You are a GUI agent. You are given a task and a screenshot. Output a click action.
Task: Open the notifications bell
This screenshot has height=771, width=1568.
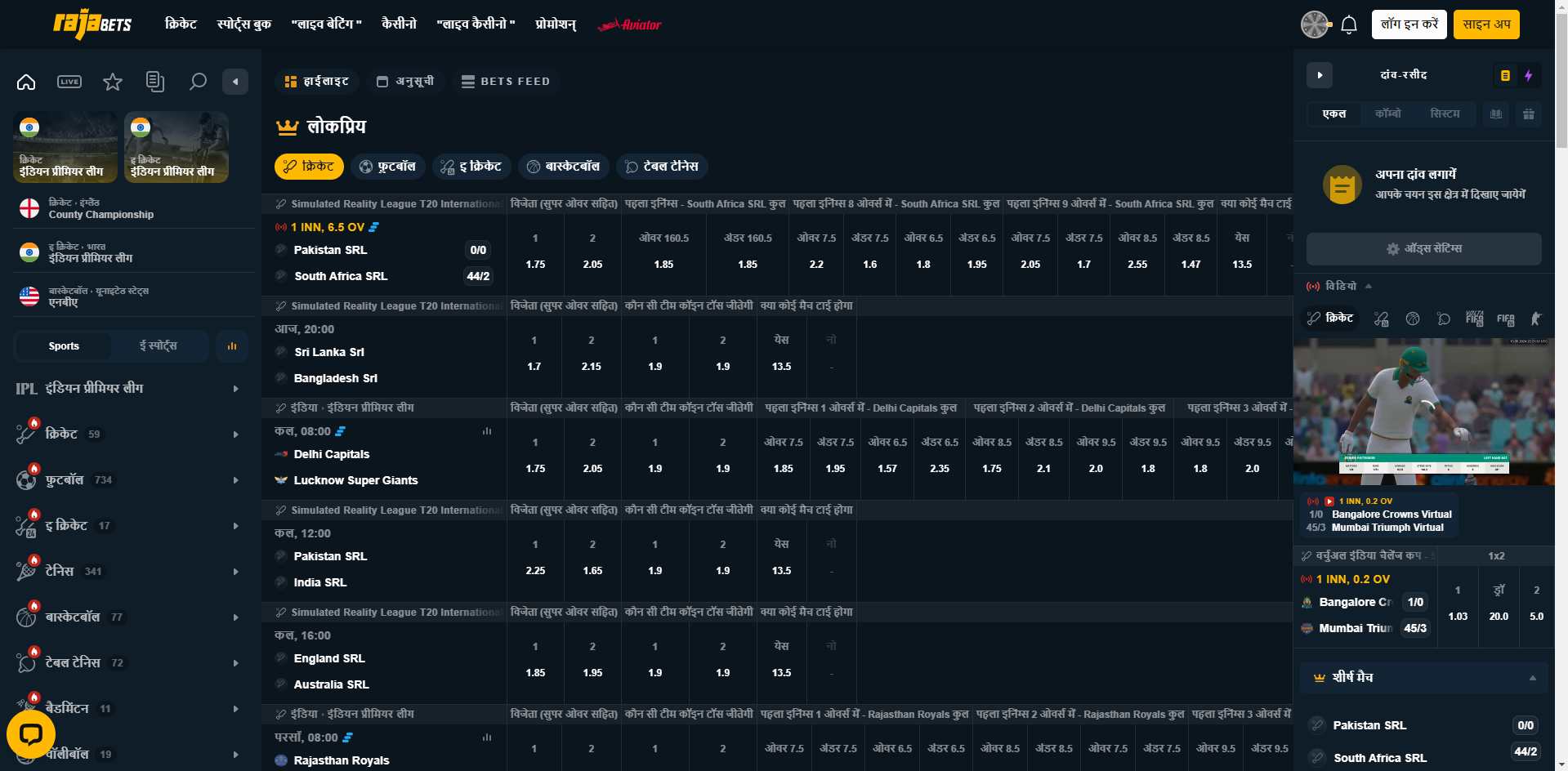point(1349,25)
